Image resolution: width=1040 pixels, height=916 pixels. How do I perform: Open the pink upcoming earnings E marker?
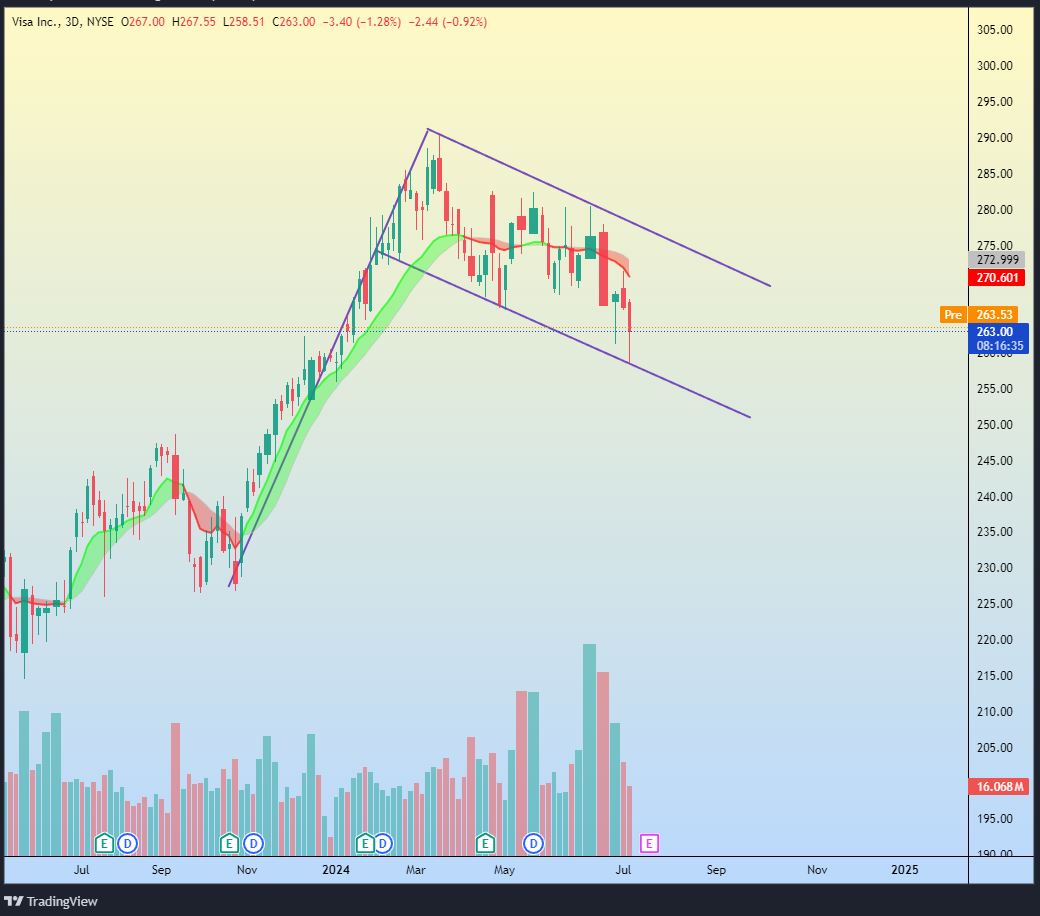pyautogui.click(x=649, y=844)
